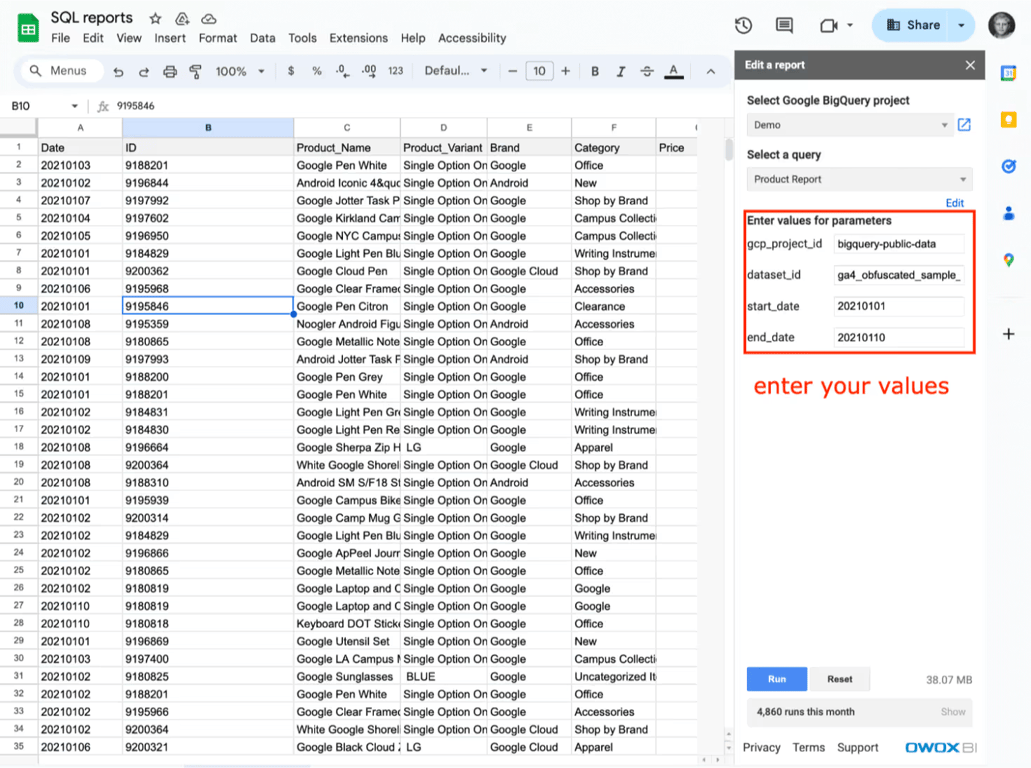This screenshot has height=768, width=1031.
Task: Open version history clock icon
Action: click(743, 26)
